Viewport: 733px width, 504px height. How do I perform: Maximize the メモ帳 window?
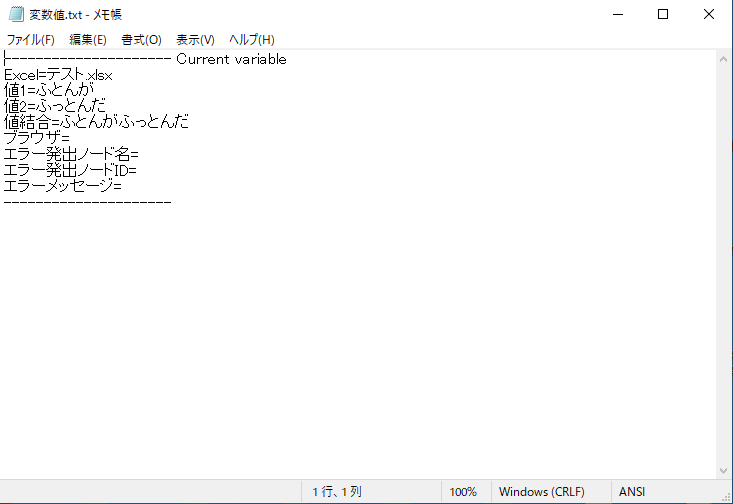(663, 14)
